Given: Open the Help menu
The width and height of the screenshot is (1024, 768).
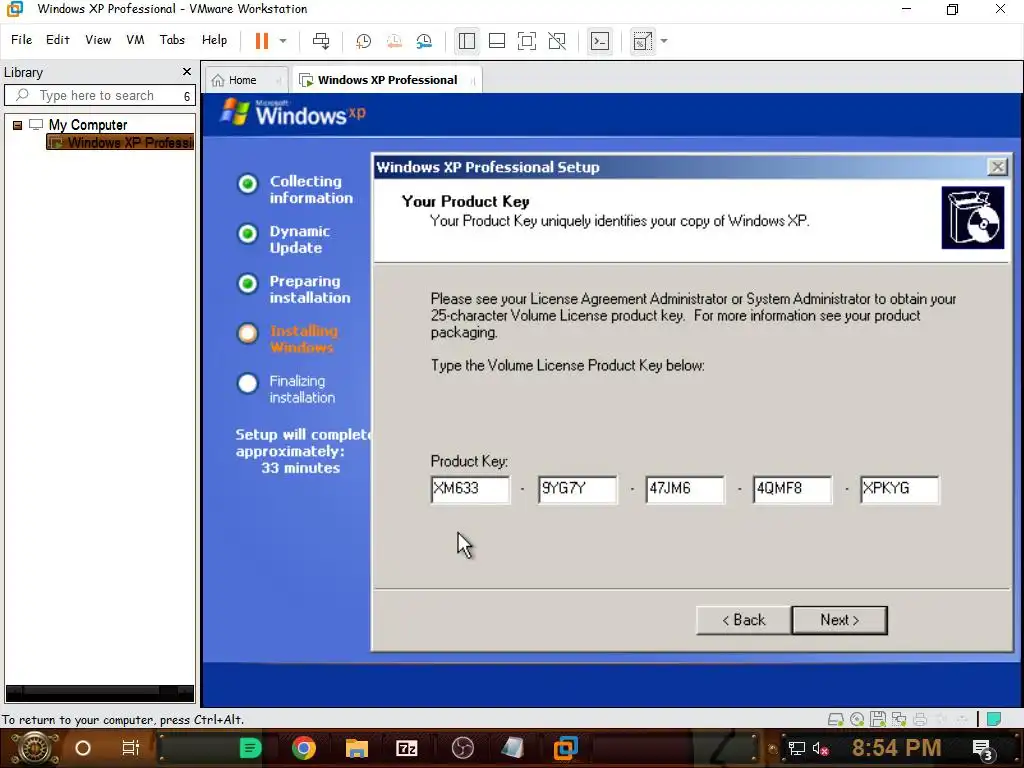Looking at the screenshot, I should [x=214, y=40].
